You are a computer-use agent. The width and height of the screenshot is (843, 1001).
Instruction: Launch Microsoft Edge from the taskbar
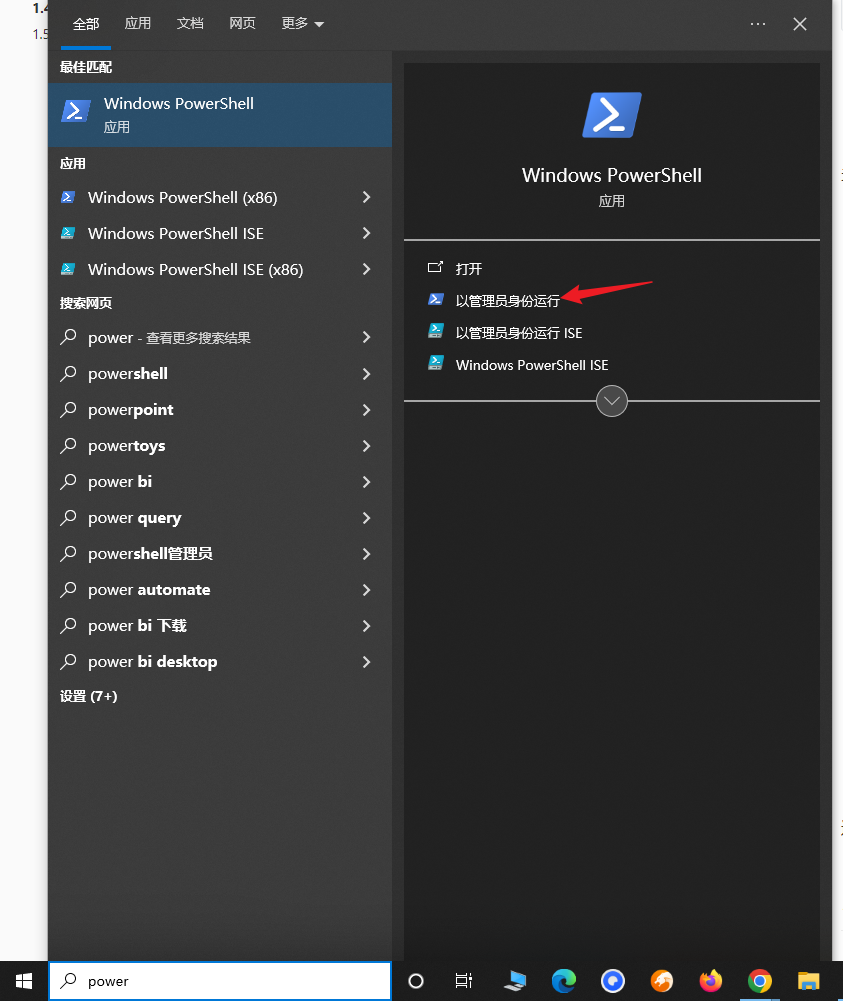click(x=563, y=981)
